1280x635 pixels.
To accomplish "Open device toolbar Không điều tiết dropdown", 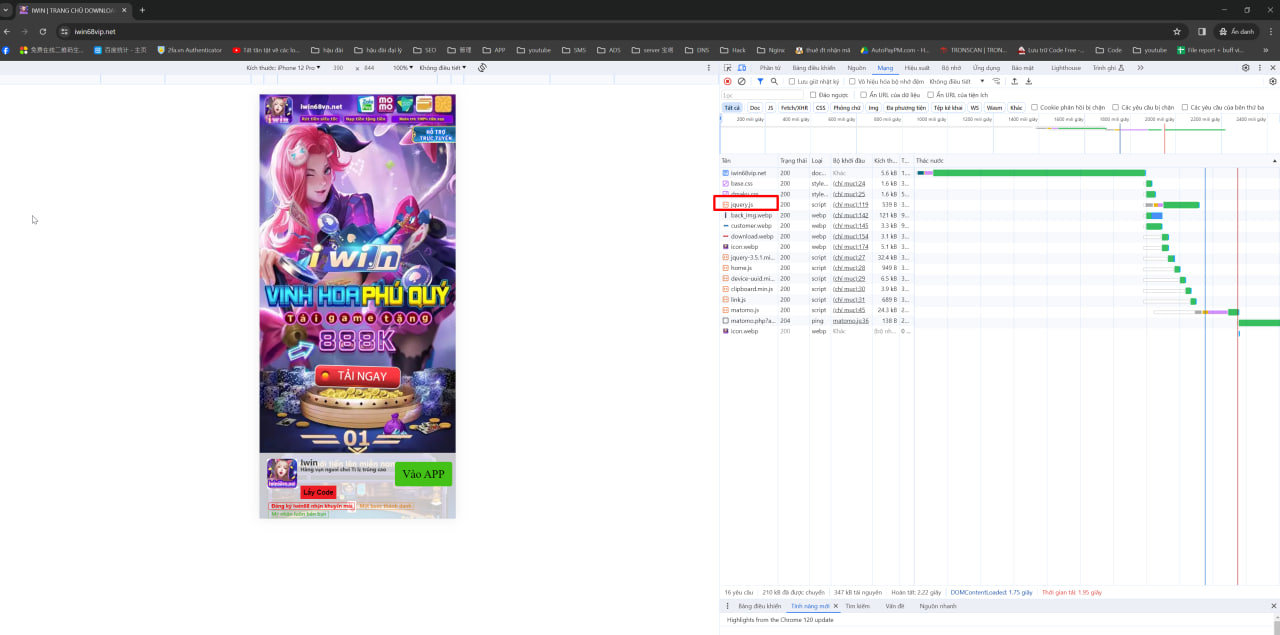I will click(x=443, y=68).
